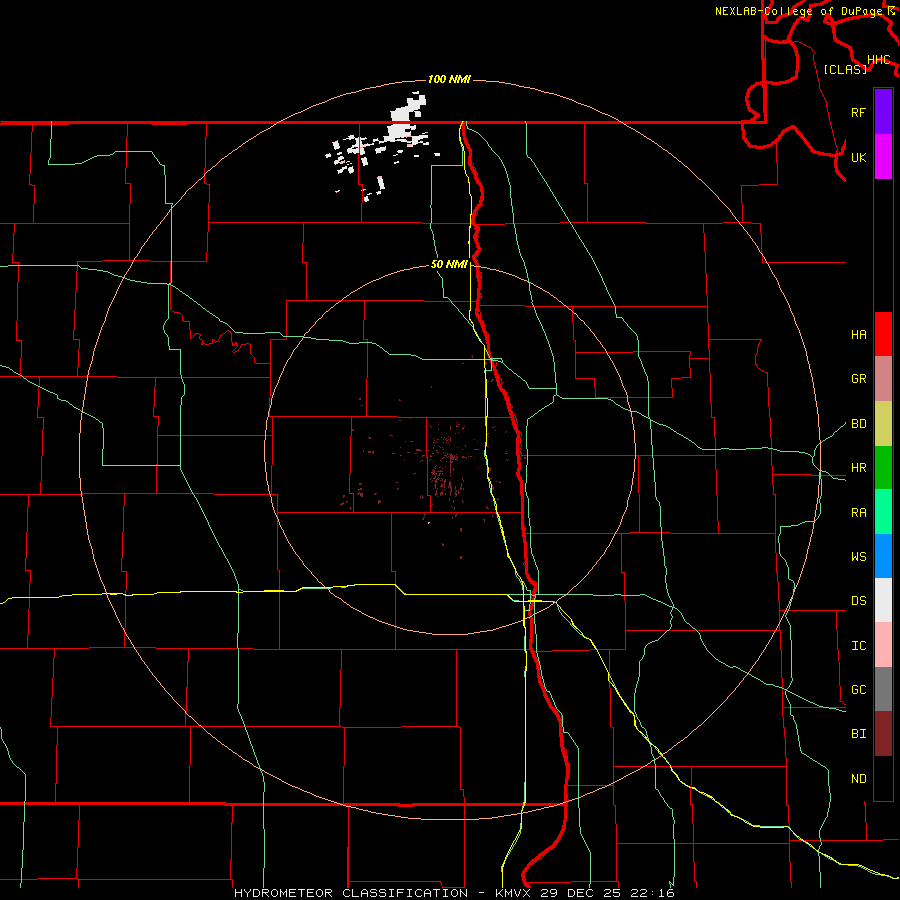Screen dimensions: 900x900
Task: Click the GC gray color swatch
Action: coord(883,689)
